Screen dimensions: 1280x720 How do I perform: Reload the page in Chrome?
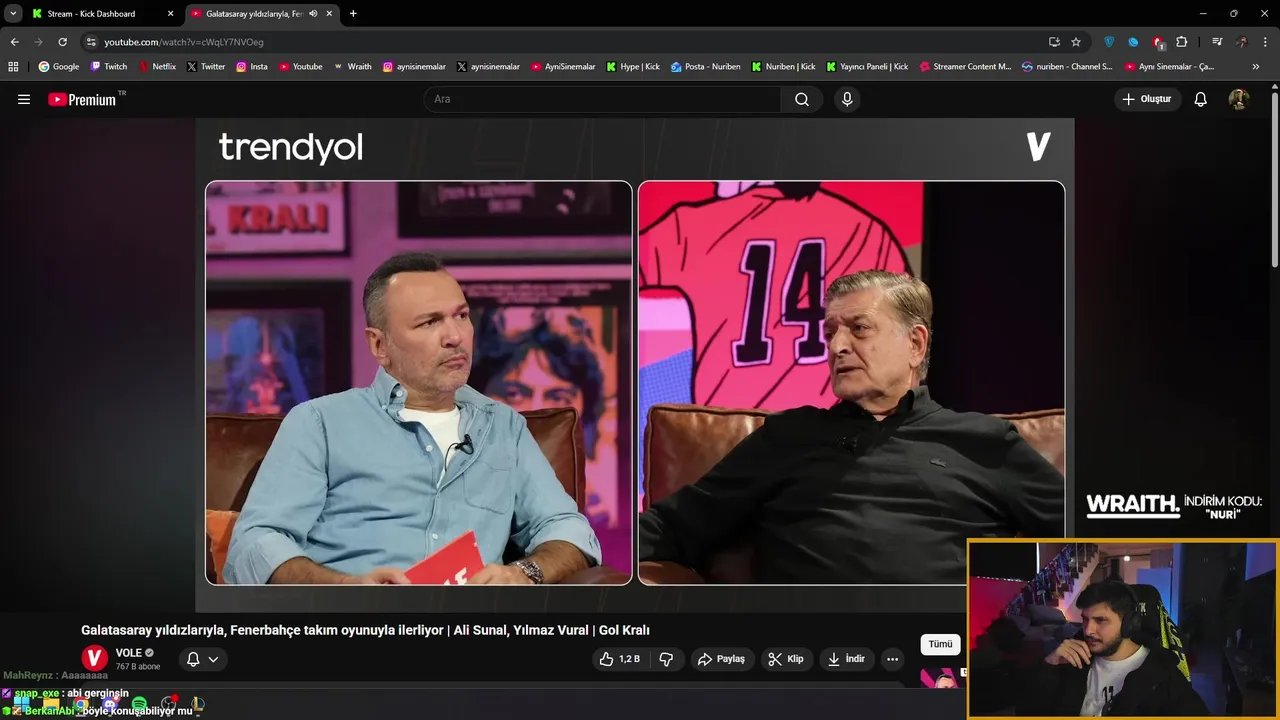tap(62, 42)
